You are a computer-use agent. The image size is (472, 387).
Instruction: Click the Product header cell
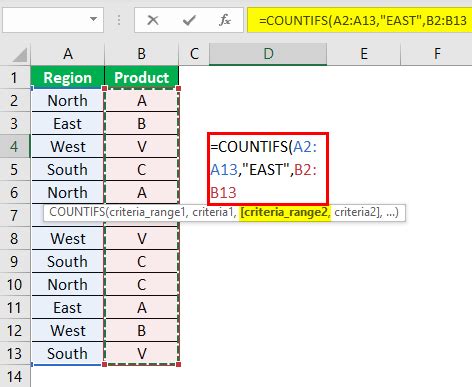[x=142, y=77]
